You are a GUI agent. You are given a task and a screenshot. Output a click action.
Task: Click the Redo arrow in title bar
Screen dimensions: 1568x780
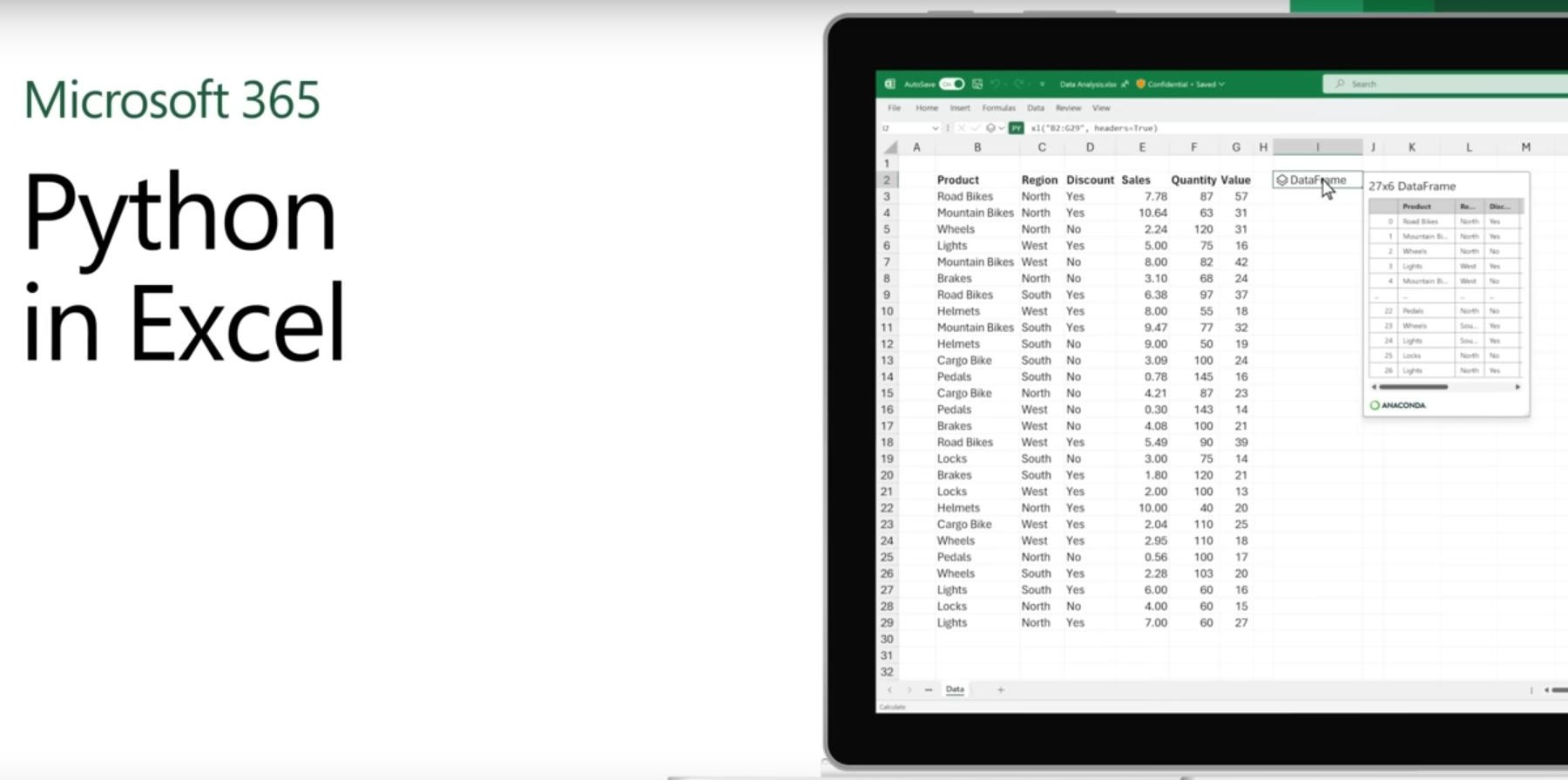(1017, 84)
